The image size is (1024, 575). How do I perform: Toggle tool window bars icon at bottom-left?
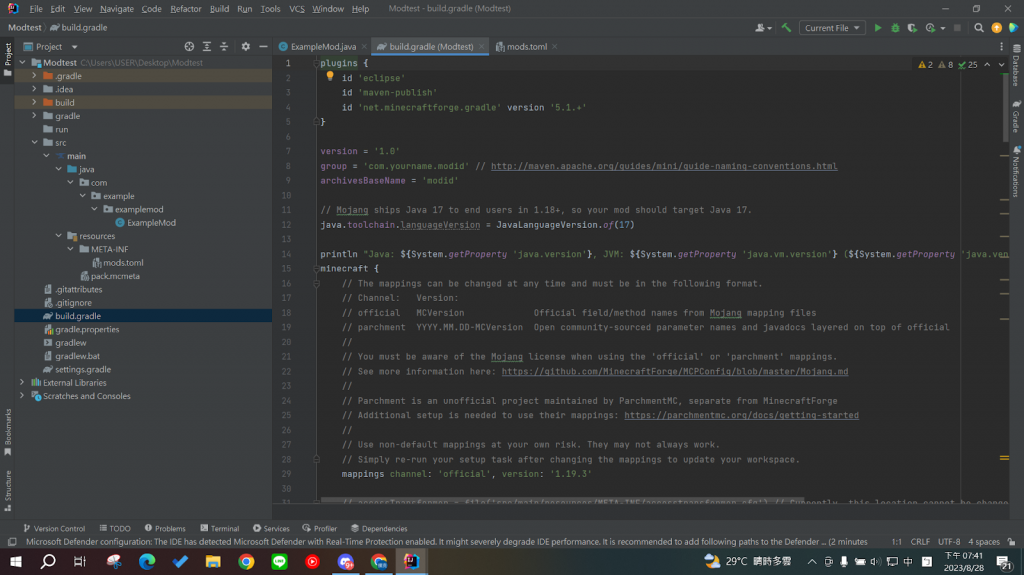pyautogui.click(x=12, y=542)
